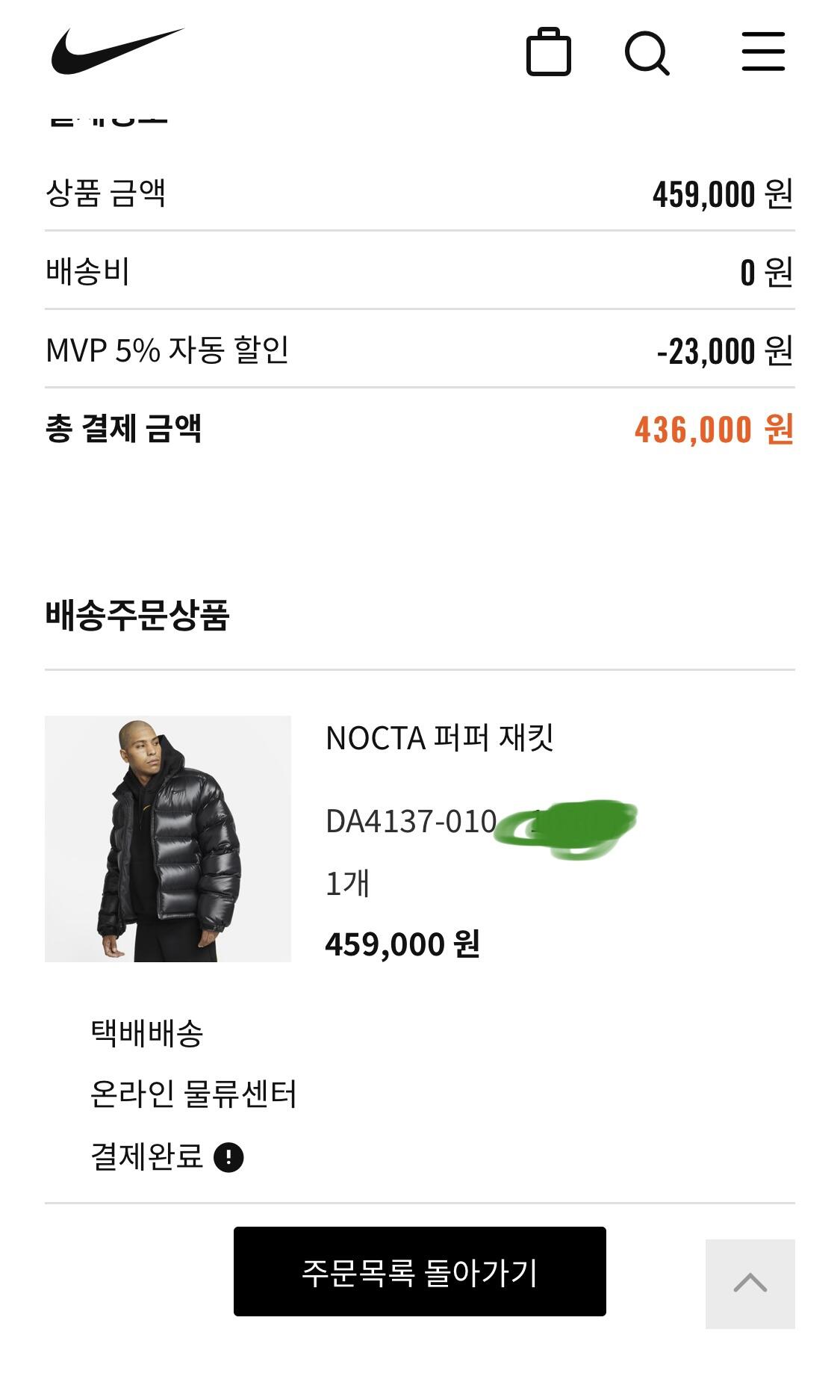Click the -23,000 원 discount amount
This screenshot has width=840, height=1400.
[724, 351]
